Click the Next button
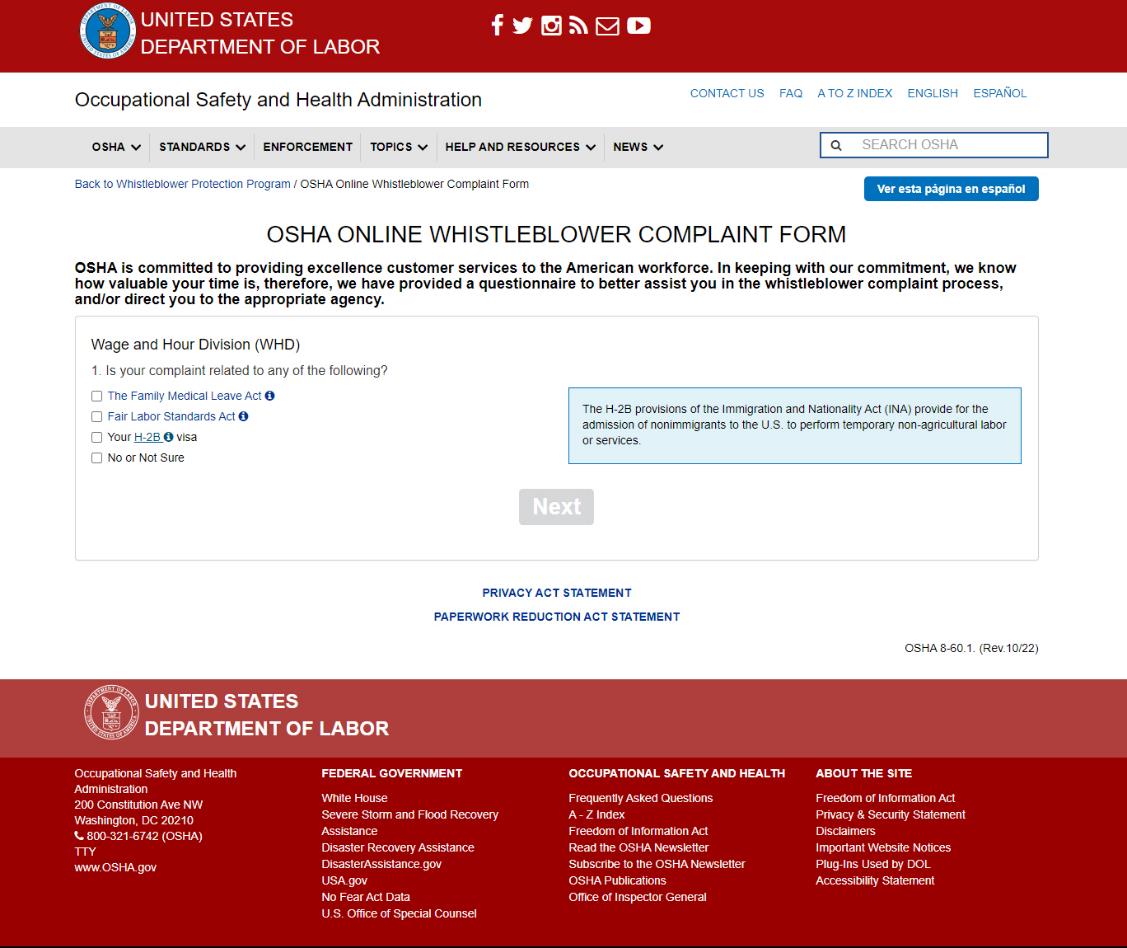The image size is (1127, 948). (556, 507)
